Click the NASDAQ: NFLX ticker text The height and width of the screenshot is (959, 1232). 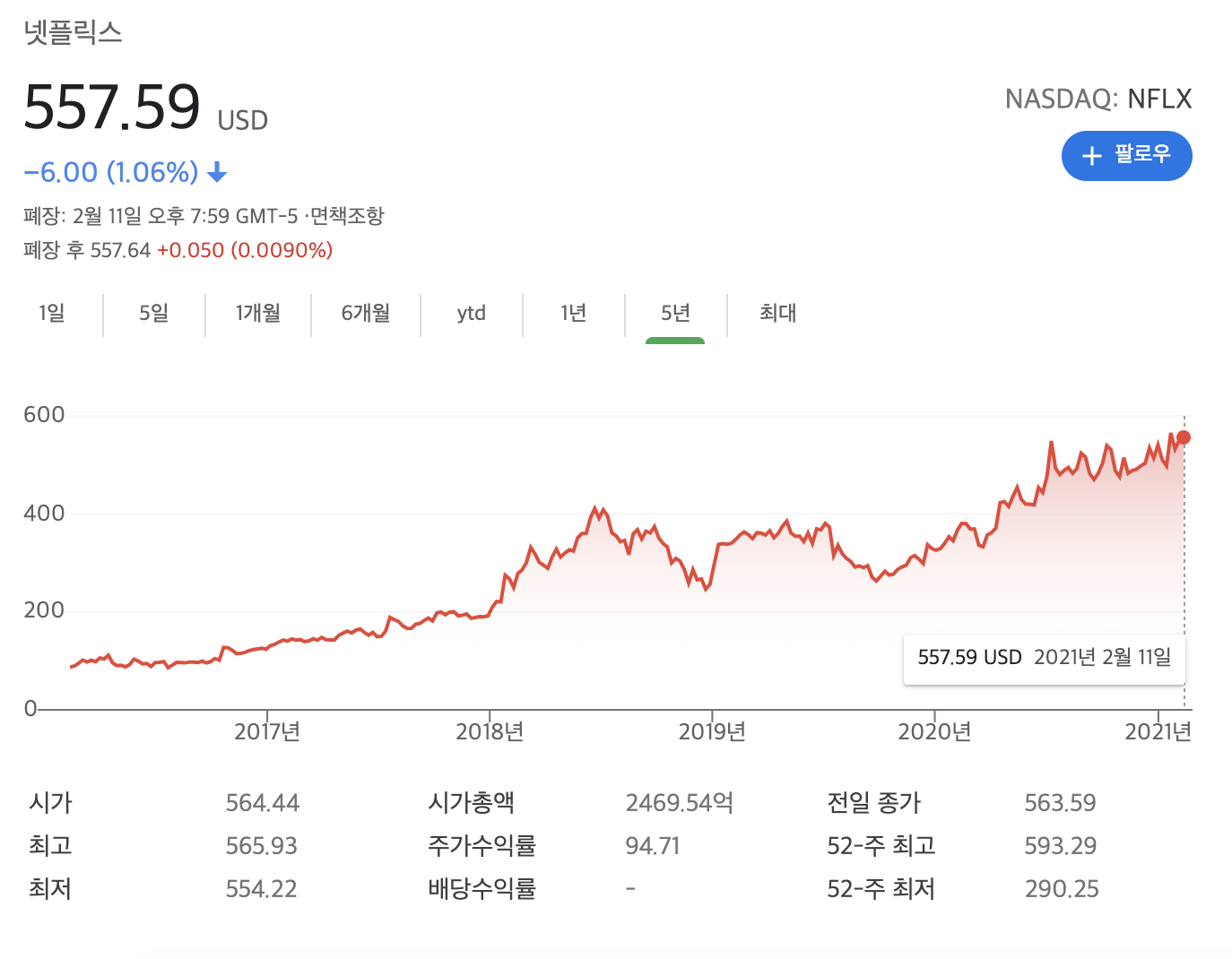point(1098,99)
